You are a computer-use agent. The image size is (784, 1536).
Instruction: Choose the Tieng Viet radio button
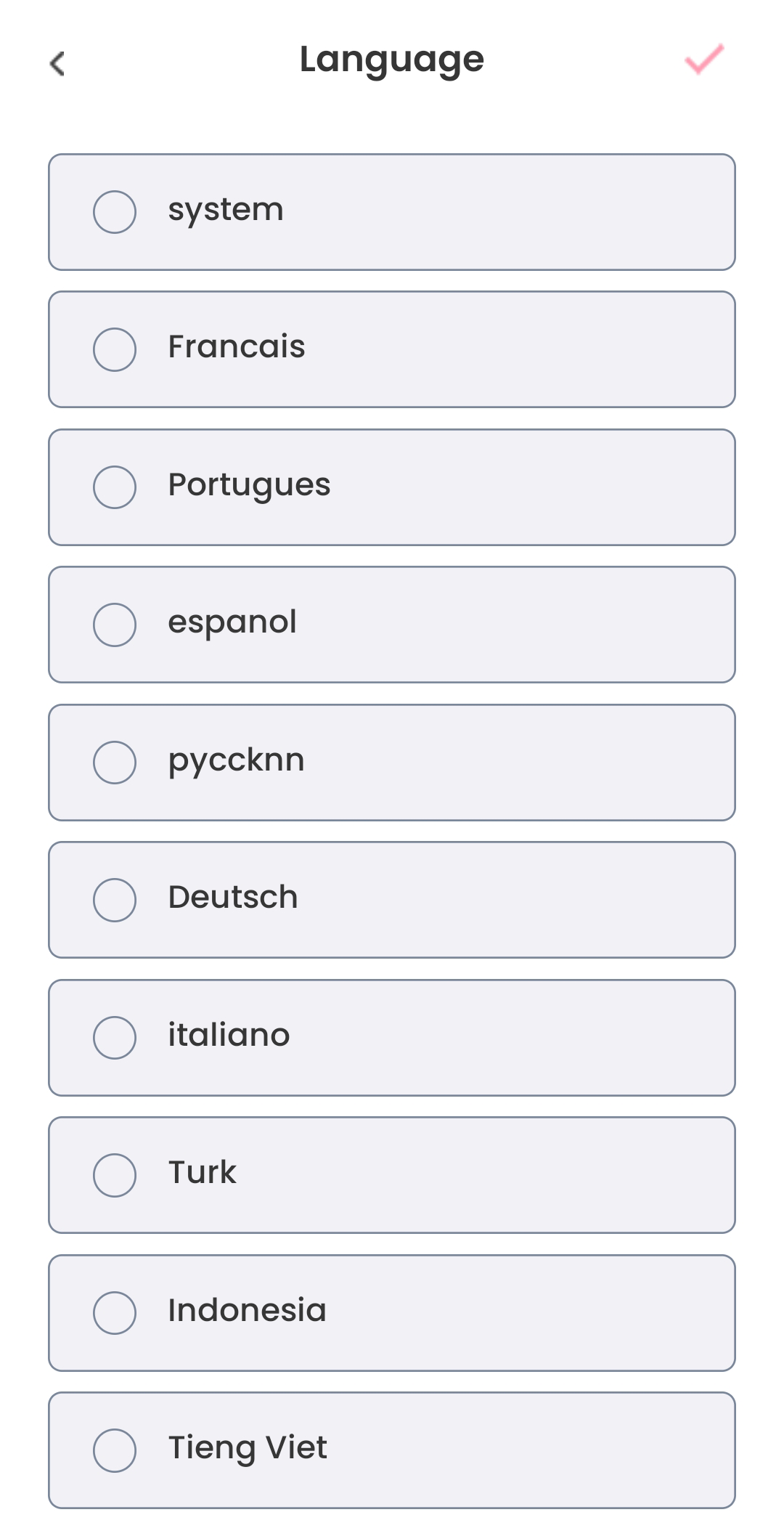pos(115,1450)
